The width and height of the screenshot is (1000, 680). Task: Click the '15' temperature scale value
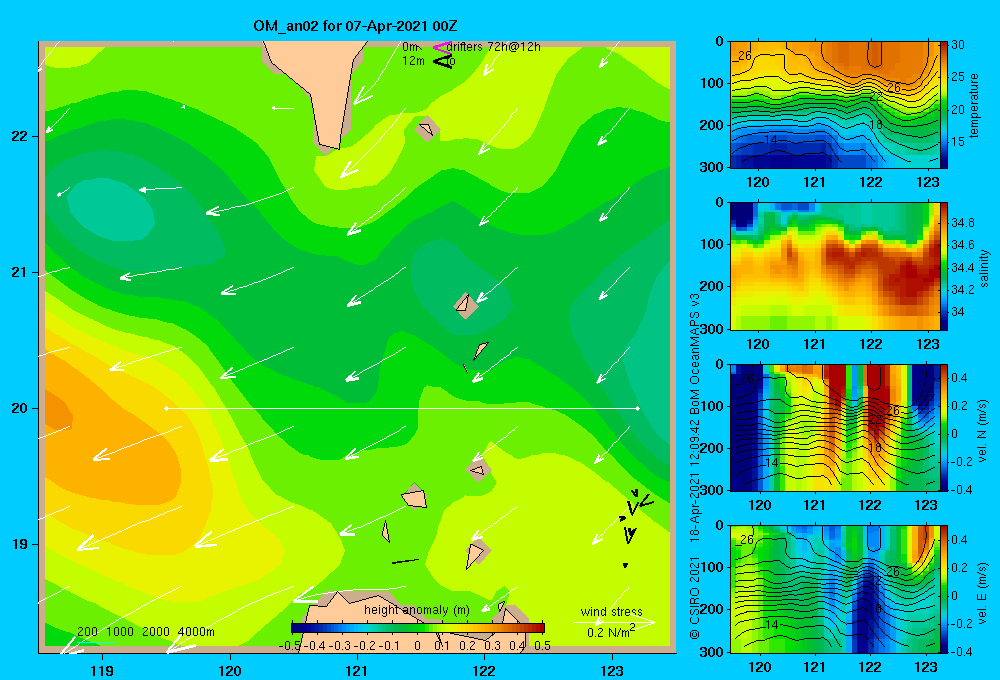958,142
